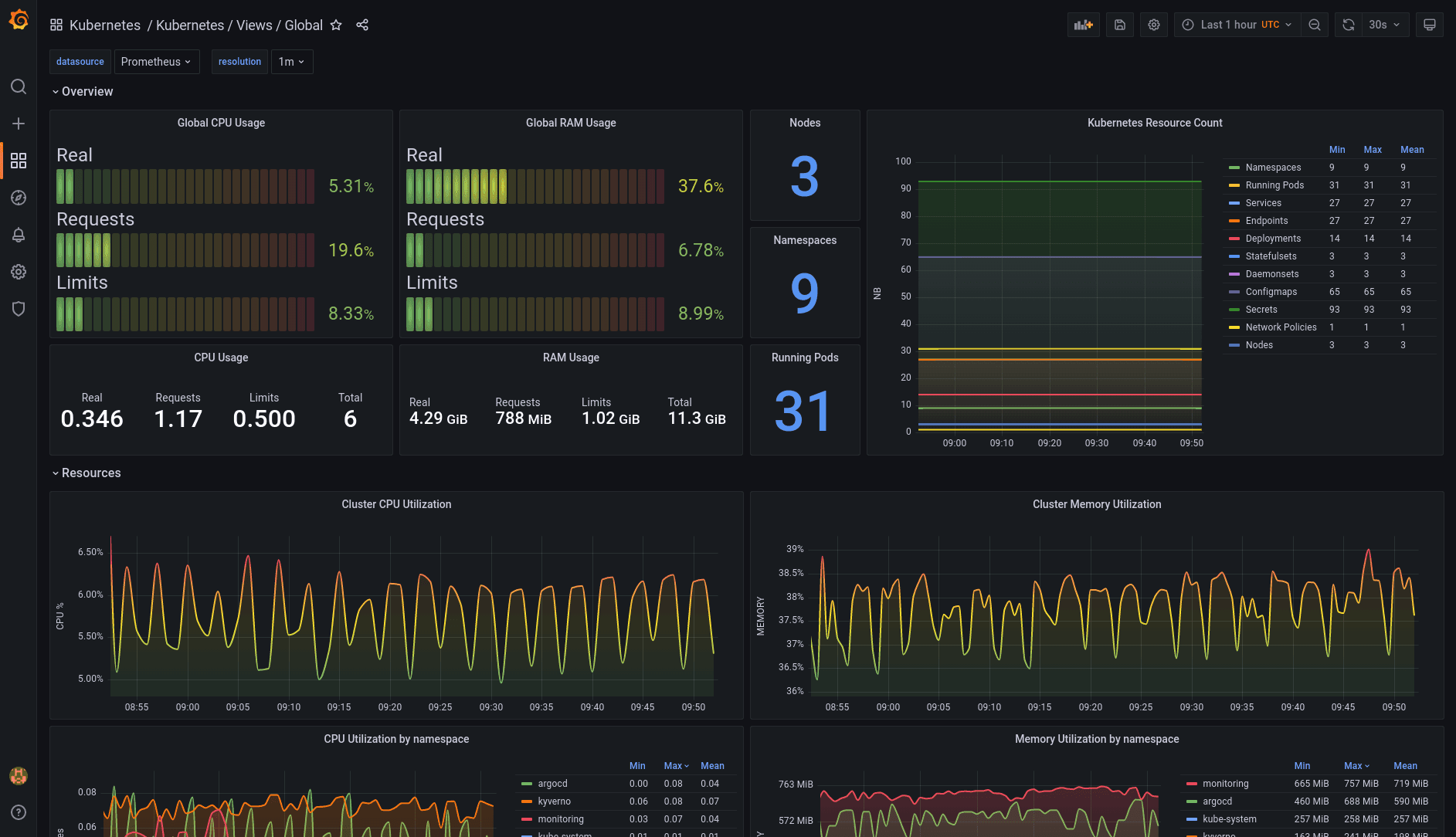Open the Explore compass icon in sidebar

[19, 198]
